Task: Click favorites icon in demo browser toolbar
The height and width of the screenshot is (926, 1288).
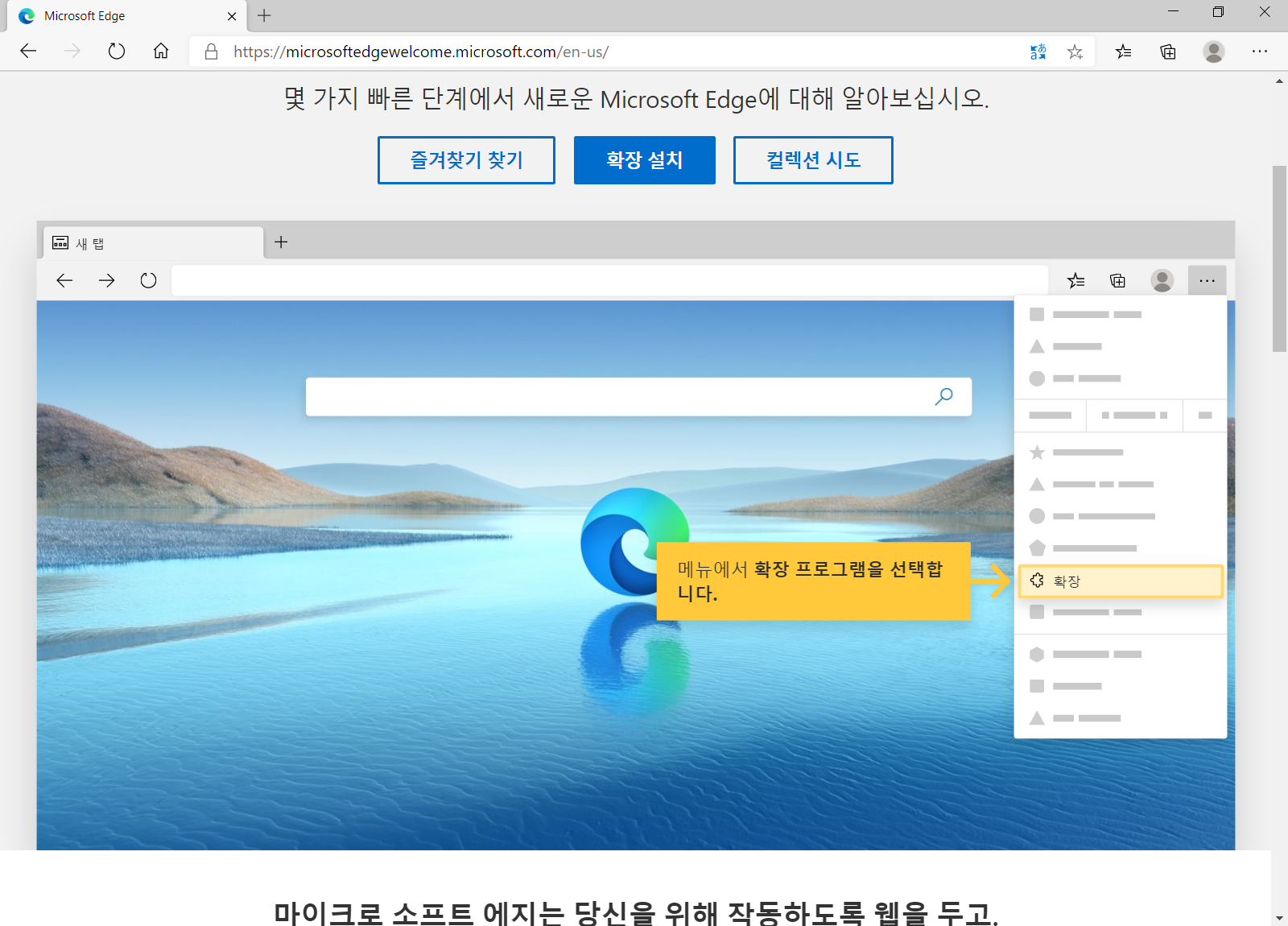Action: (x=1075, y=280)
